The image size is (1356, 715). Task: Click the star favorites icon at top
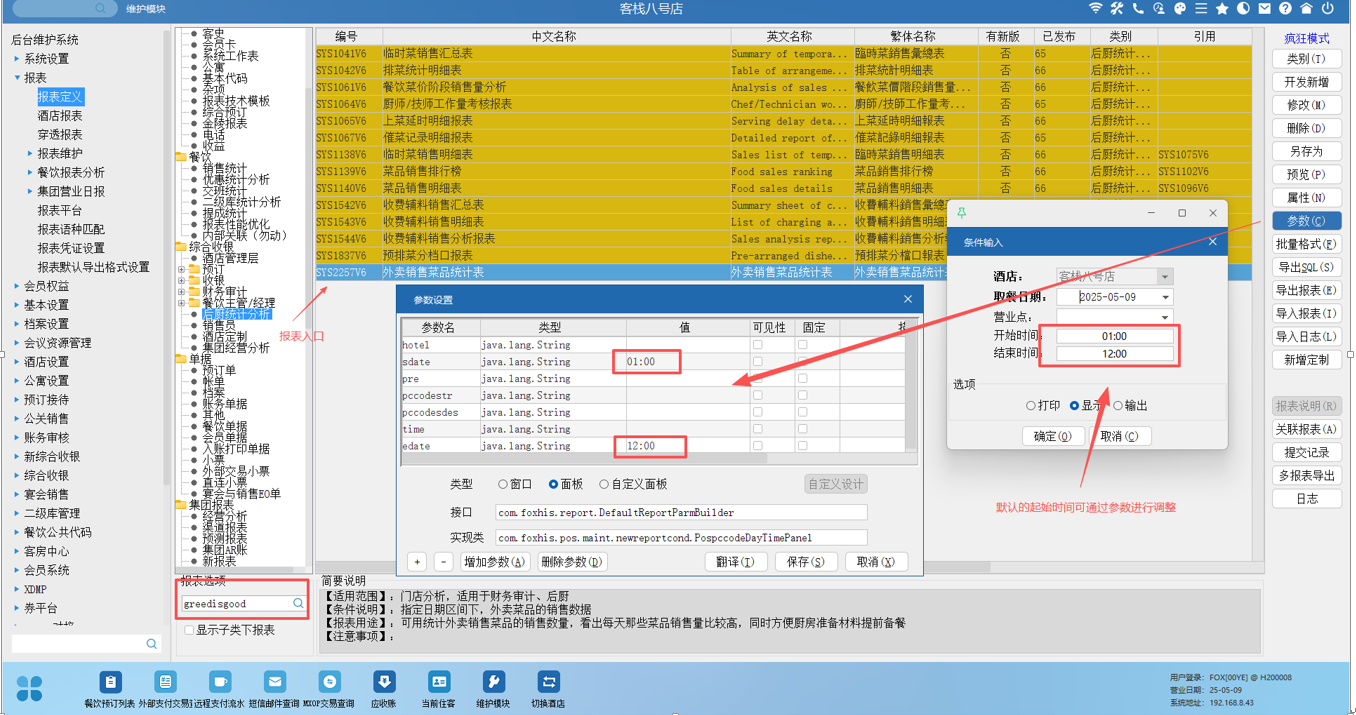pos(1222,9)
